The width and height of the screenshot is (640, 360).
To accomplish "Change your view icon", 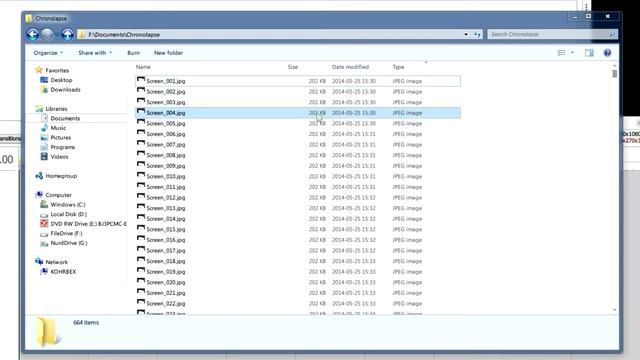I will click(562, 53).
